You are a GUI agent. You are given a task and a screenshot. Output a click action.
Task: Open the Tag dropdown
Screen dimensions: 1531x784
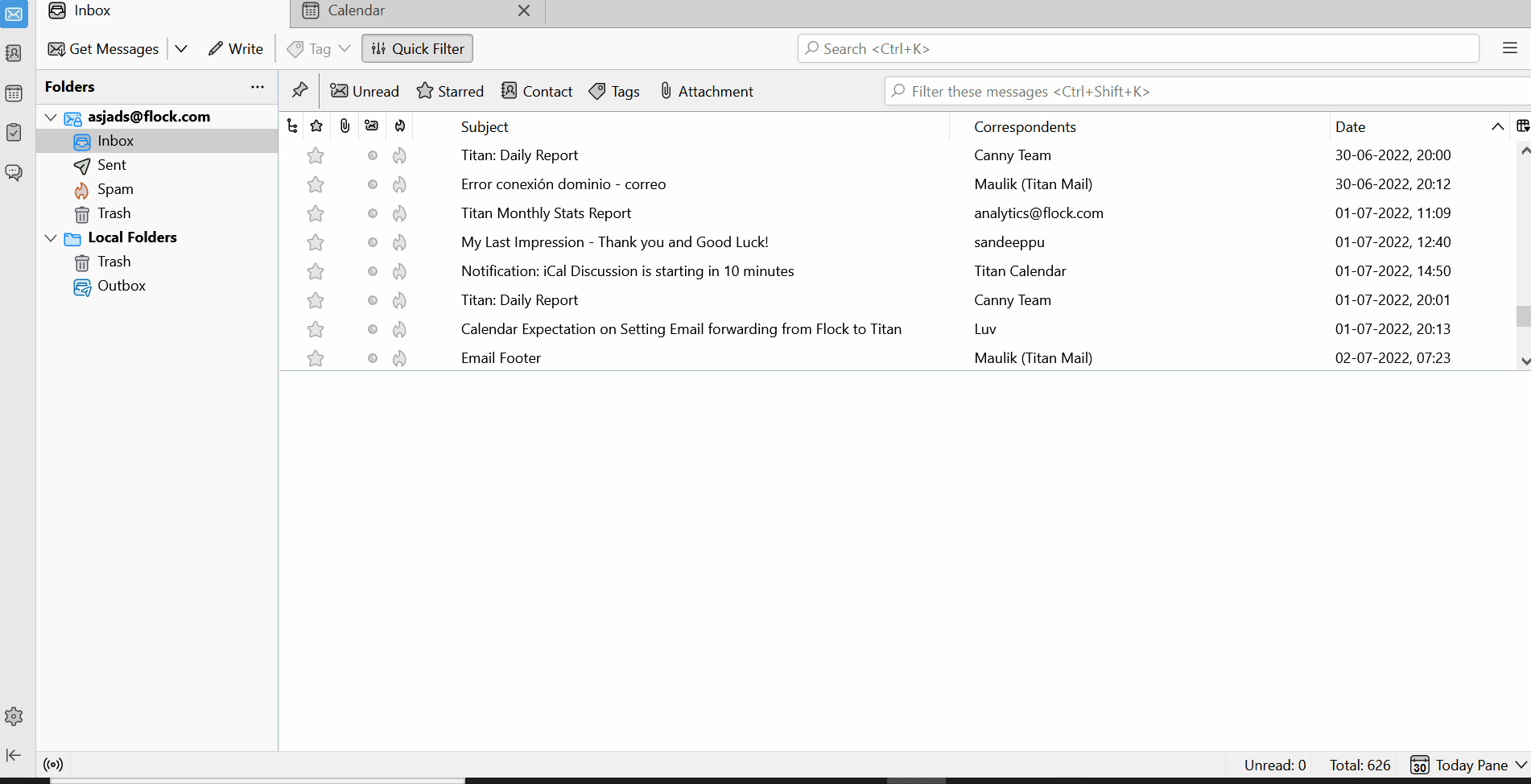point(319,48)
